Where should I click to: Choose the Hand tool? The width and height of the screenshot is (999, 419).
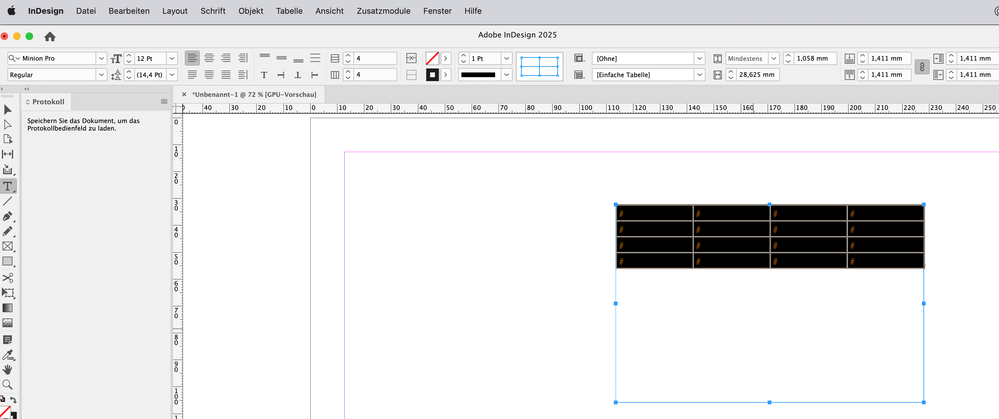(x=8, y=369)
